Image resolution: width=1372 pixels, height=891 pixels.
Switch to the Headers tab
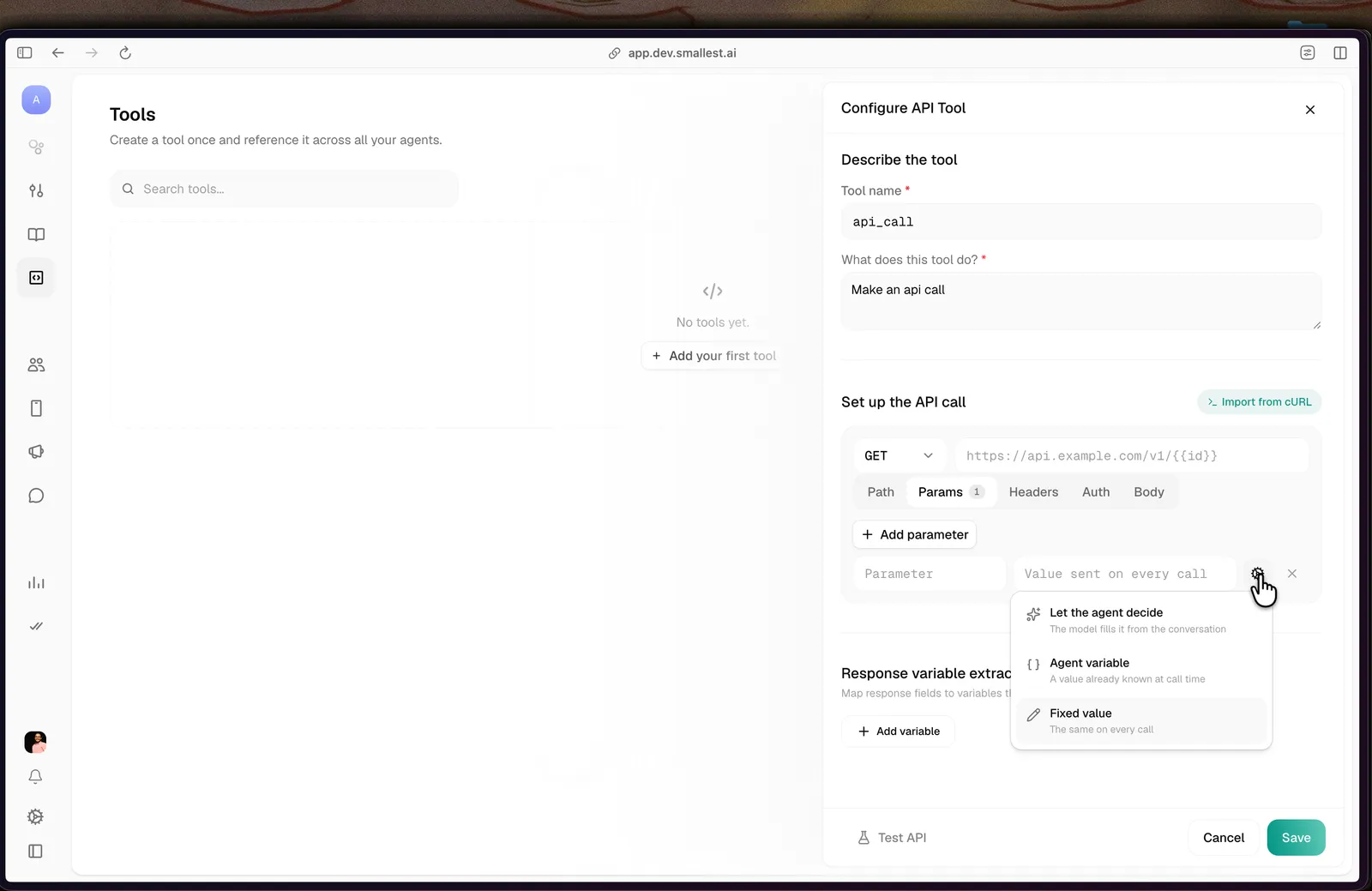[1033, 492]
